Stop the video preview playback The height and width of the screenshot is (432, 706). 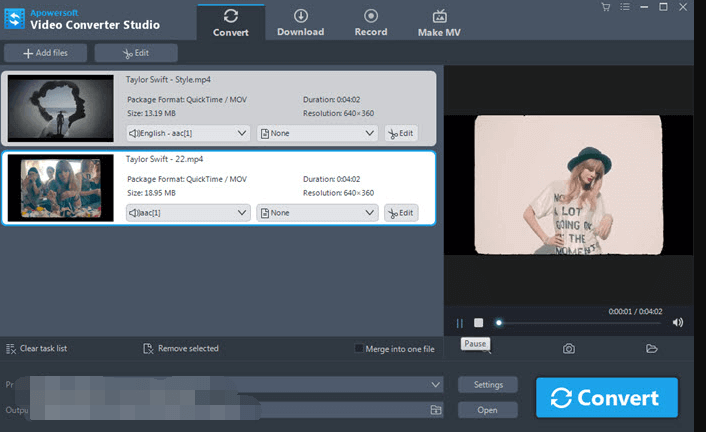coord(479,323)
